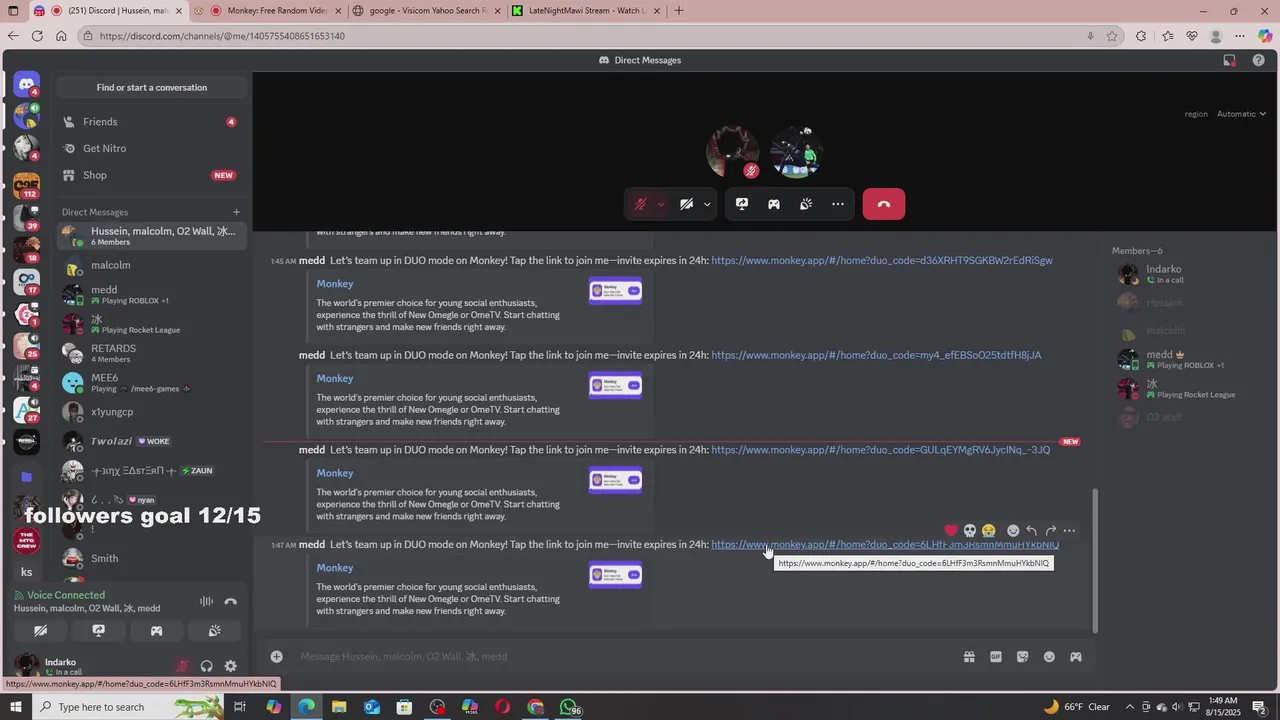Image resolution: width=1280 pixels, height=720 pixels.
Task: Open soundboard in call controls
Action: (806, 204)
